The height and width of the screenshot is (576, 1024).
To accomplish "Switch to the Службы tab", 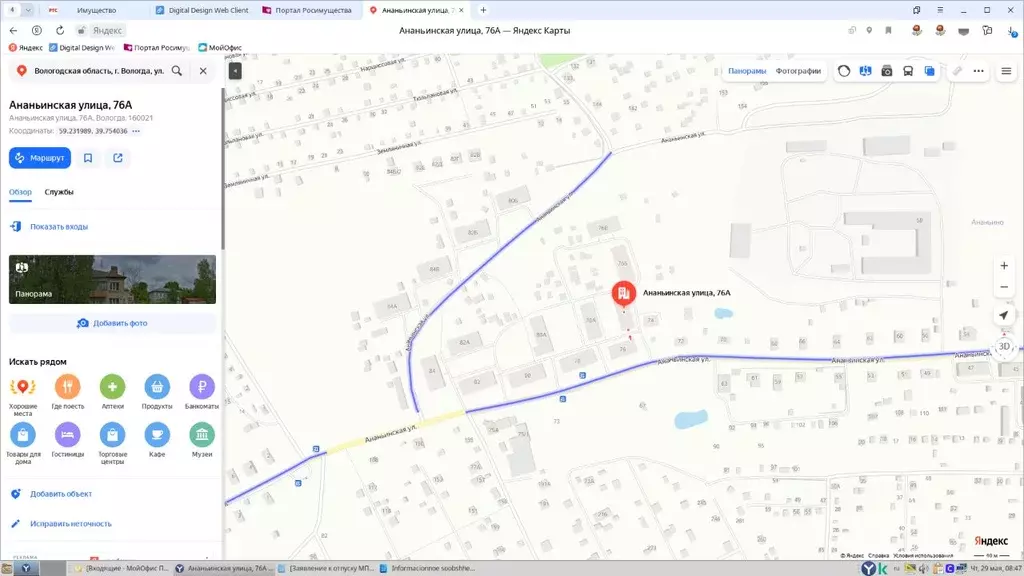I will coord(59,192).
